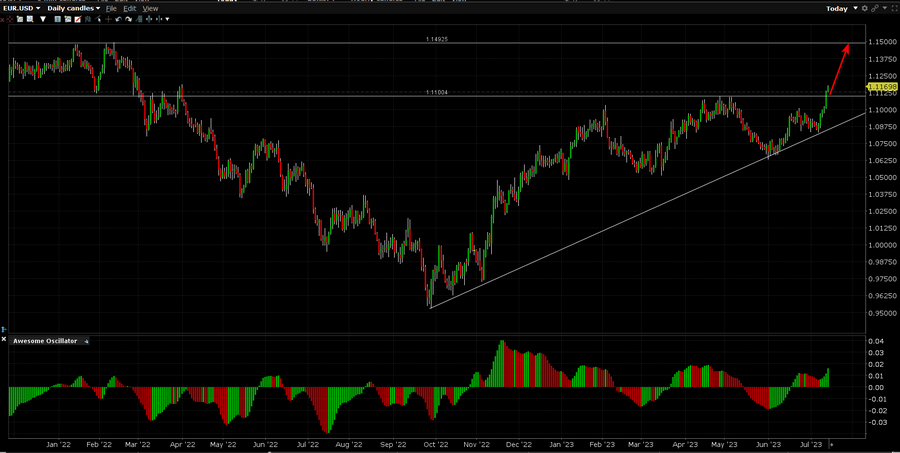Viewport: 900px width, 453px height.
Task: Click the 1.11698 current price tag
Action: pyautogui.click(x=885, y=87)
